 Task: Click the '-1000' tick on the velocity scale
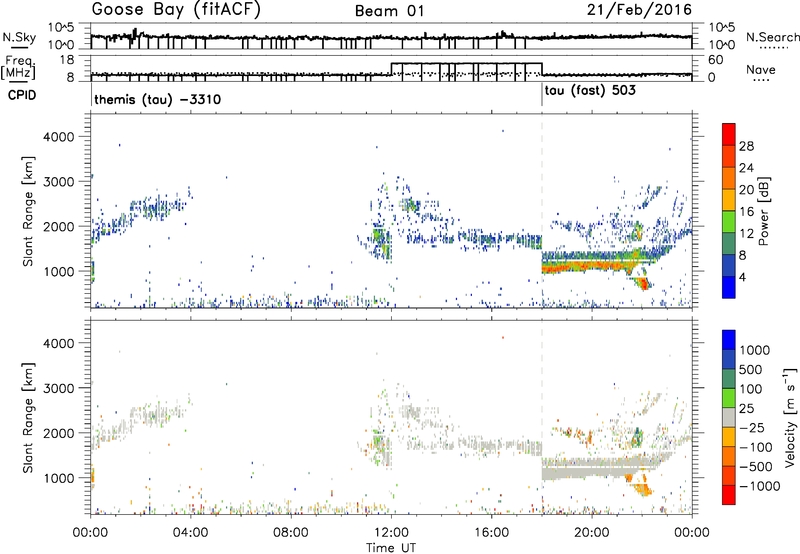click(759, 486)
